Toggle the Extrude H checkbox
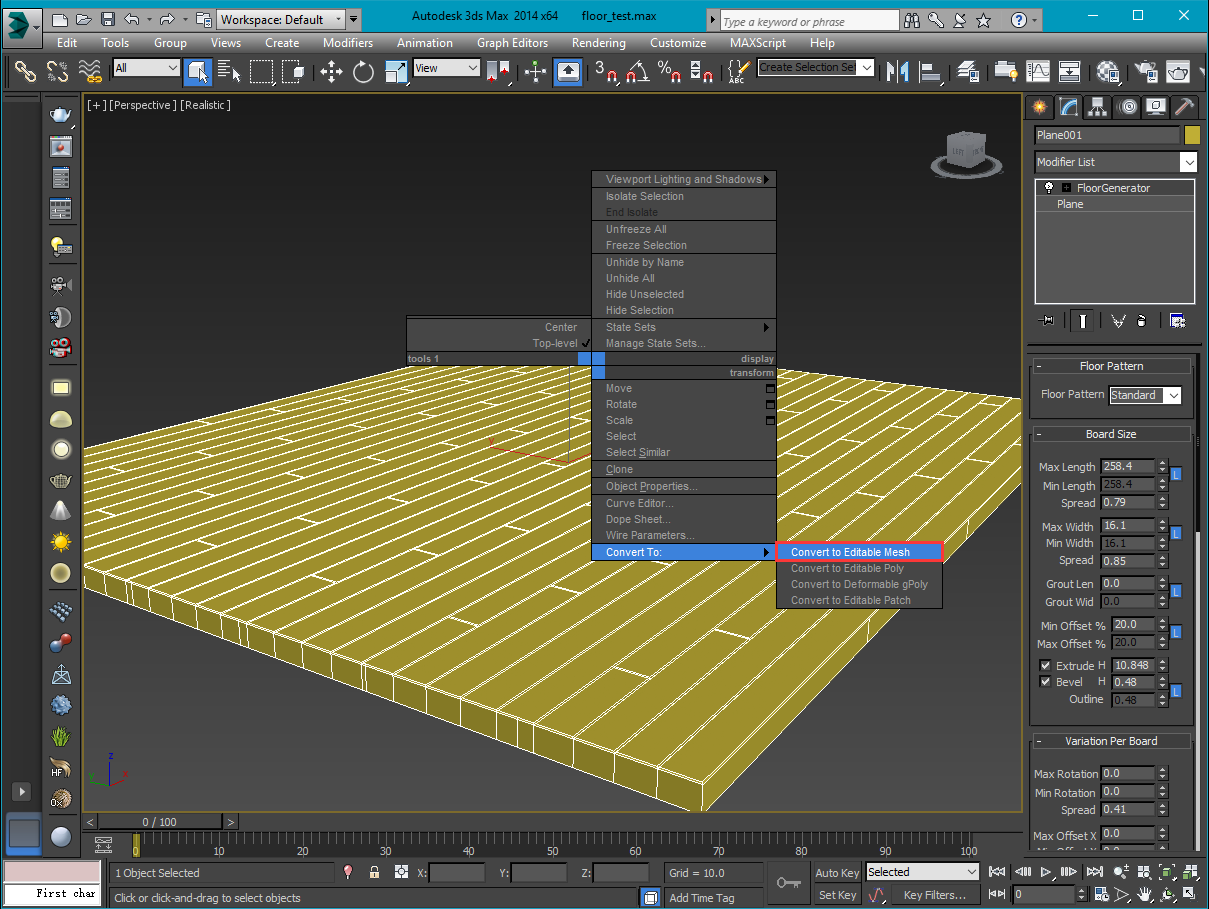 pyautogui.click(x=1045, y=666)
